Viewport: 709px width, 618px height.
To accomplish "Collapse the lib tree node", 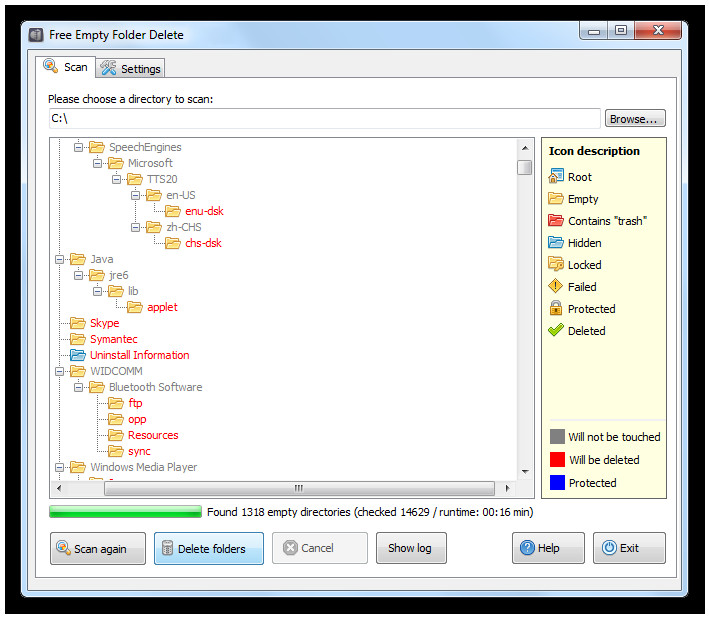I will [x=97, y=291].
